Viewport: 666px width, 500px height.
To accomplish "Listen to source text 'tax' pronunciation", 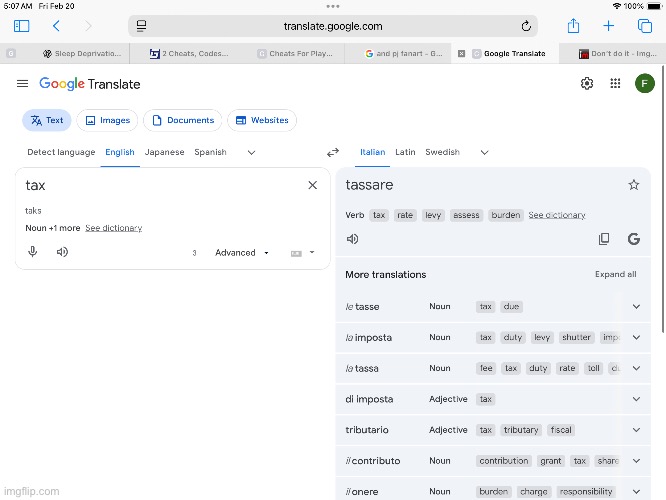I will (62, 252).
